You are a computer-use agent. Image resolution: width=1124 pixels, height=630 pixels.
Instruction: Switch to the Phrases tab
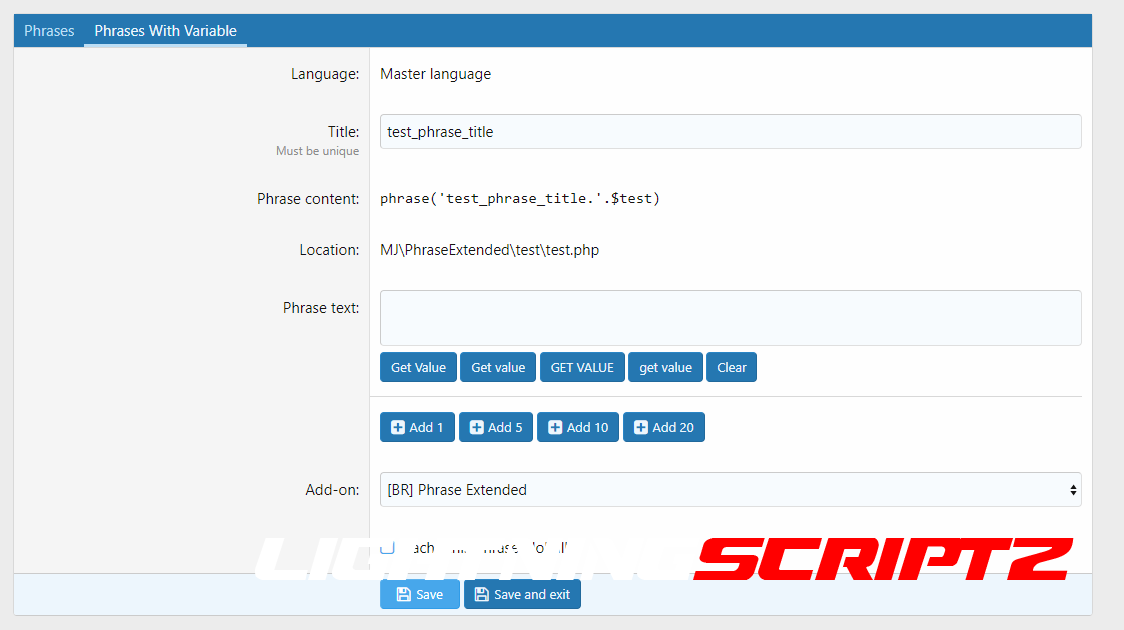coord(49,31)
